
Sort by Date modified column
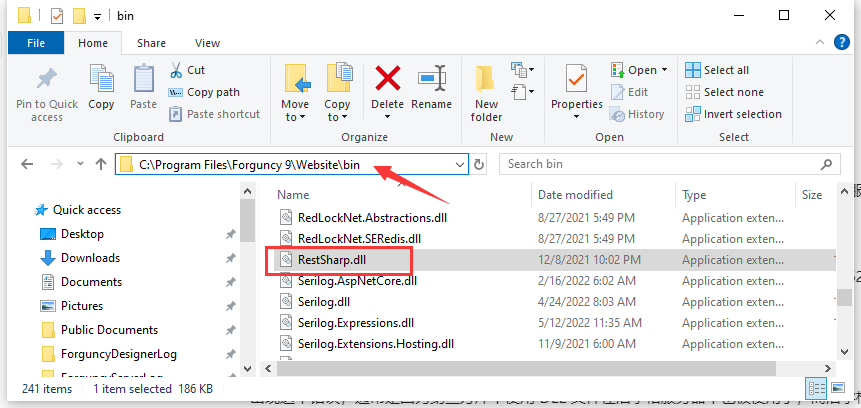point(575,195)
